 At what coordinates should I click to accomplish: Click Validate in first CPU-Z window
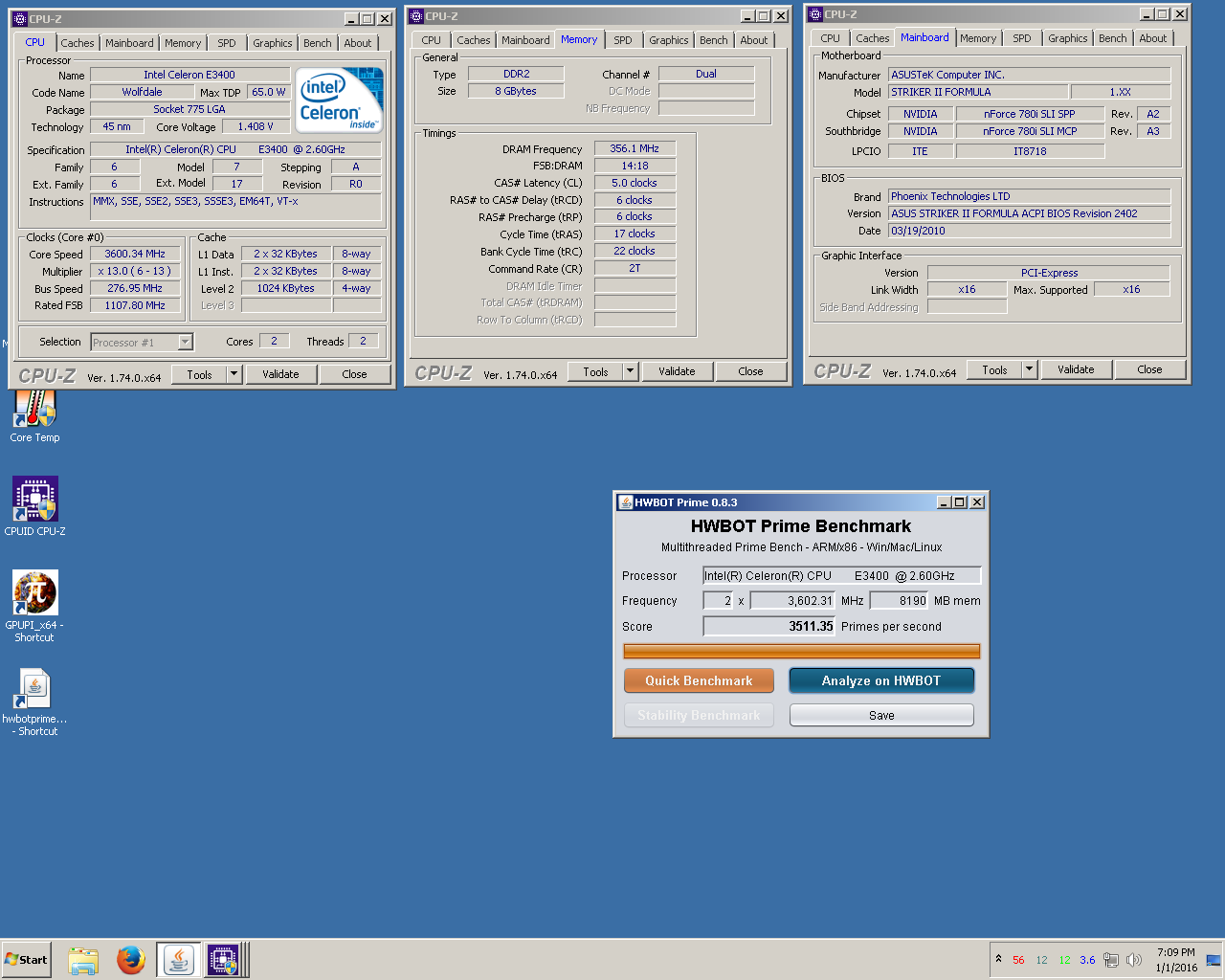pyautogui.click(x=280, y=374)
